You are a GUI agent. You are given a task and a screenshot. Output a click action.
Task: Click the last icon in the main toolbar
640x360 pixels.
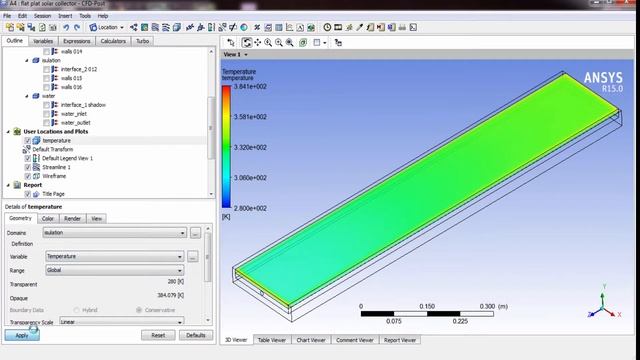(x=413, y=27)
